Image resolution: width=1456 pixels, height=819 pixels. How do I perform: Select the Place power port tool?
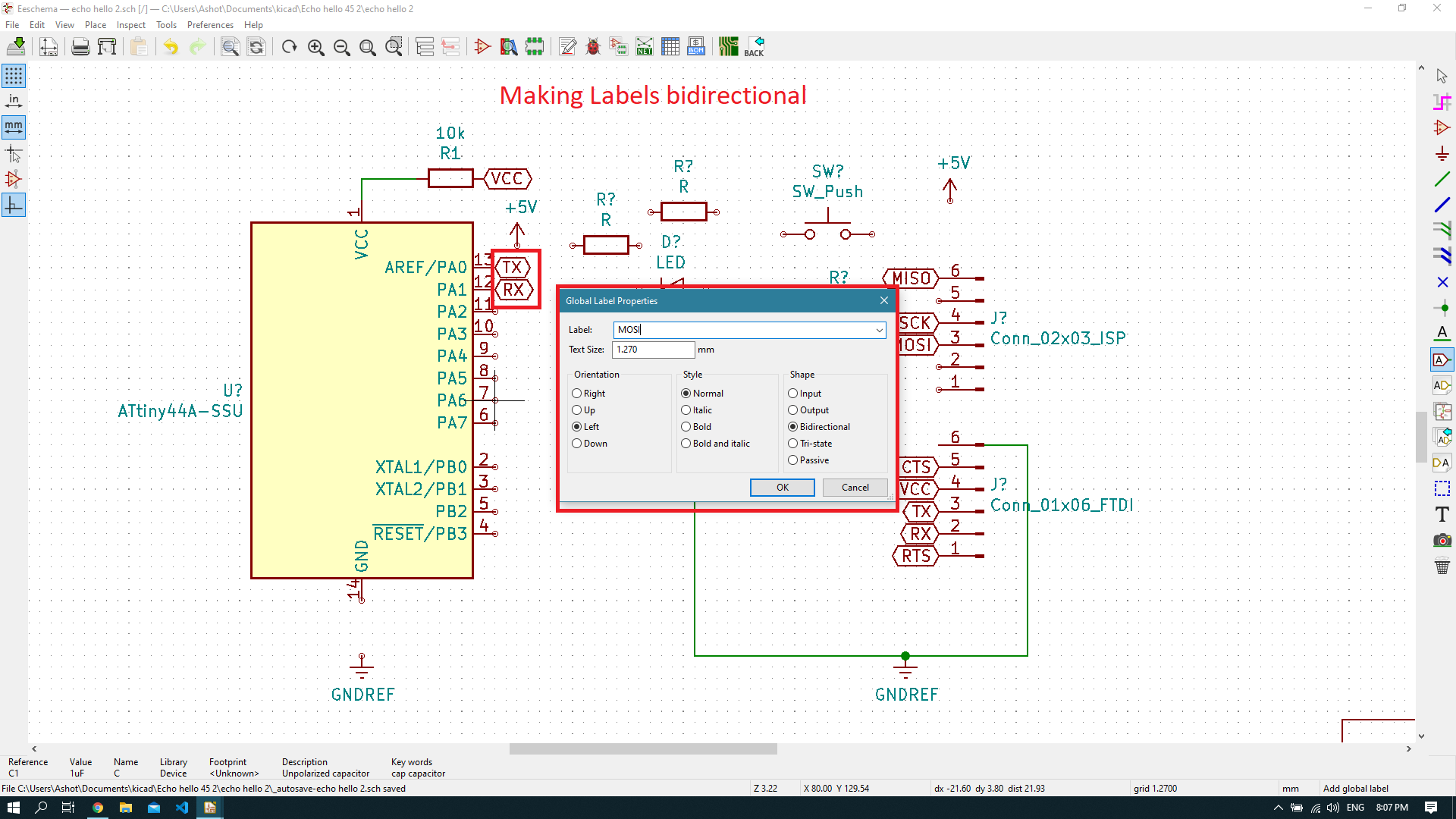(x=1442, y=153)
